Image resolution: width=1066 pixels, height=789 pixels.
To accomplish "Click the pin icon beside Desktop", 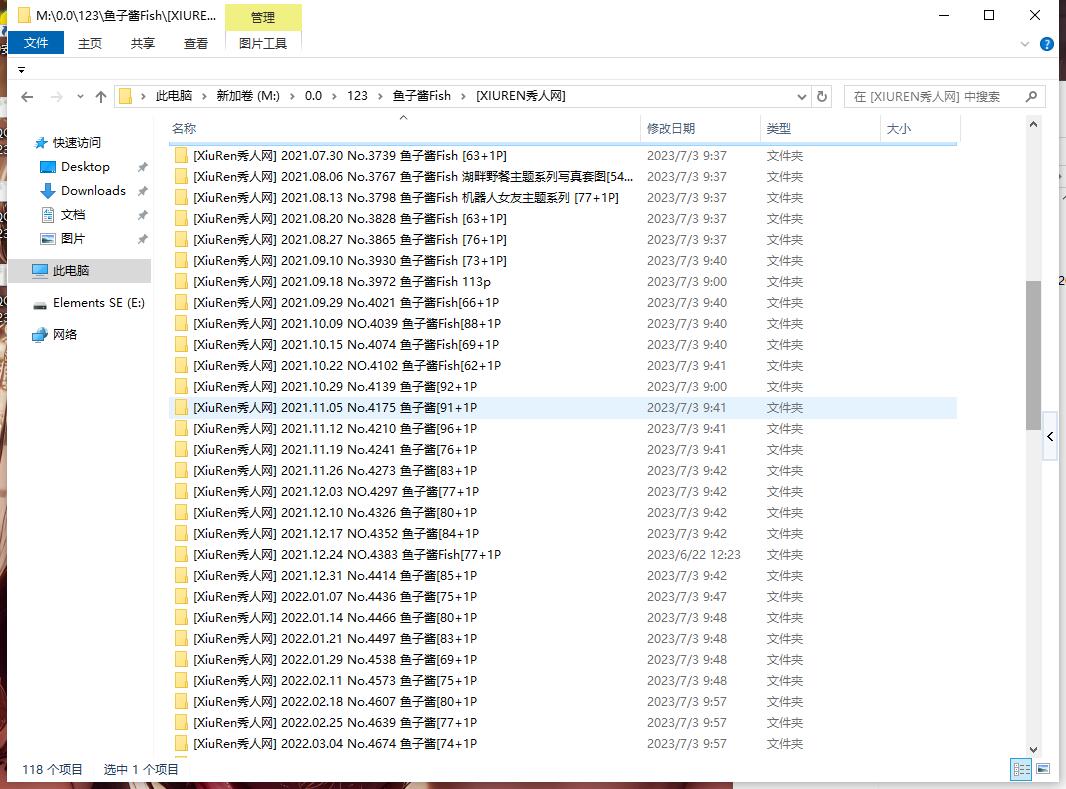I will (x=142, y=167).
